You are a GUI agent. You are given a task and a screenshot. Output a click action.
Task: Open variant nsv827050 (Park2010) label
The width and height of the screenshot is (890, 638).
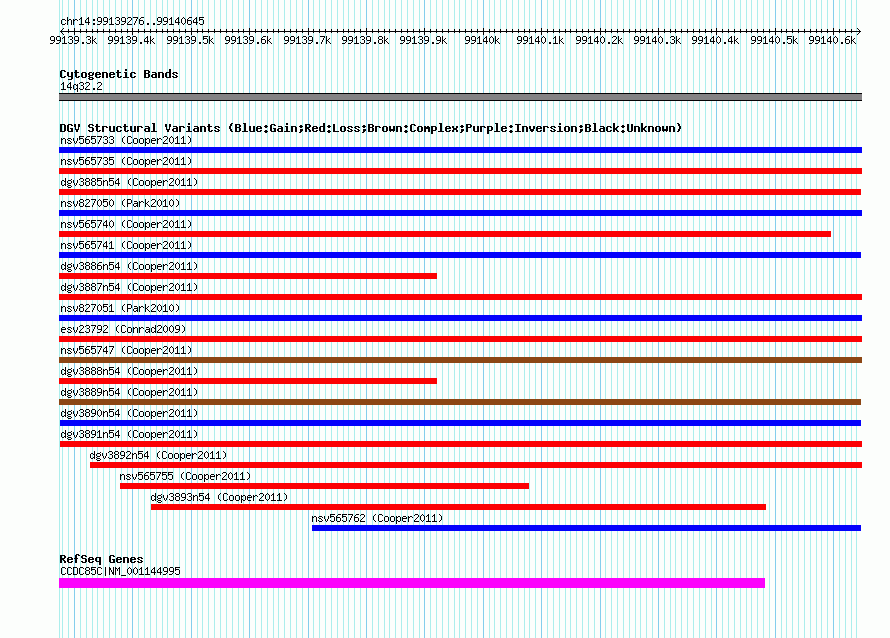120,203
